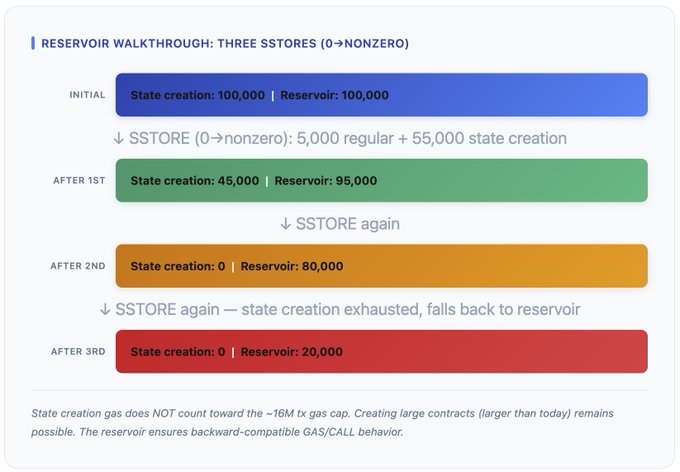This screenshot has width=680, height=472.
Task: Click the italic footnote about the ~16M gas cap
Action: [339, 424]
